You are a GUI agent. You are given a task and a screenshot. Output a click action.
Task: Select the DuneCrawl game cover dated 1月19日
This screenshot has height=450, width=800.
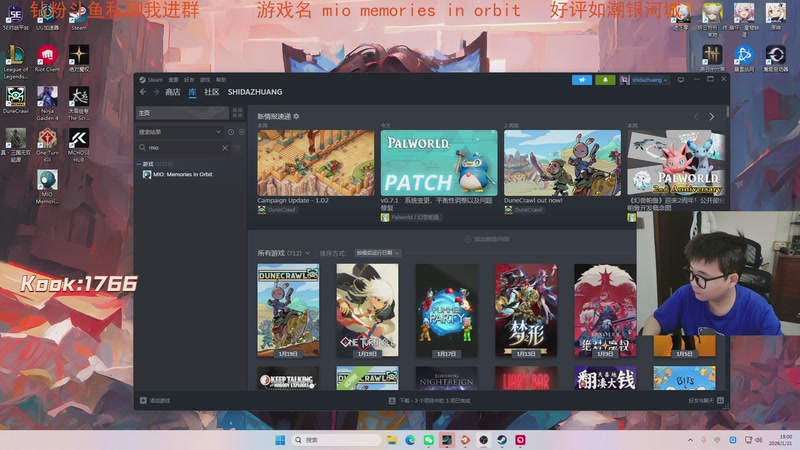coord(288,310)
